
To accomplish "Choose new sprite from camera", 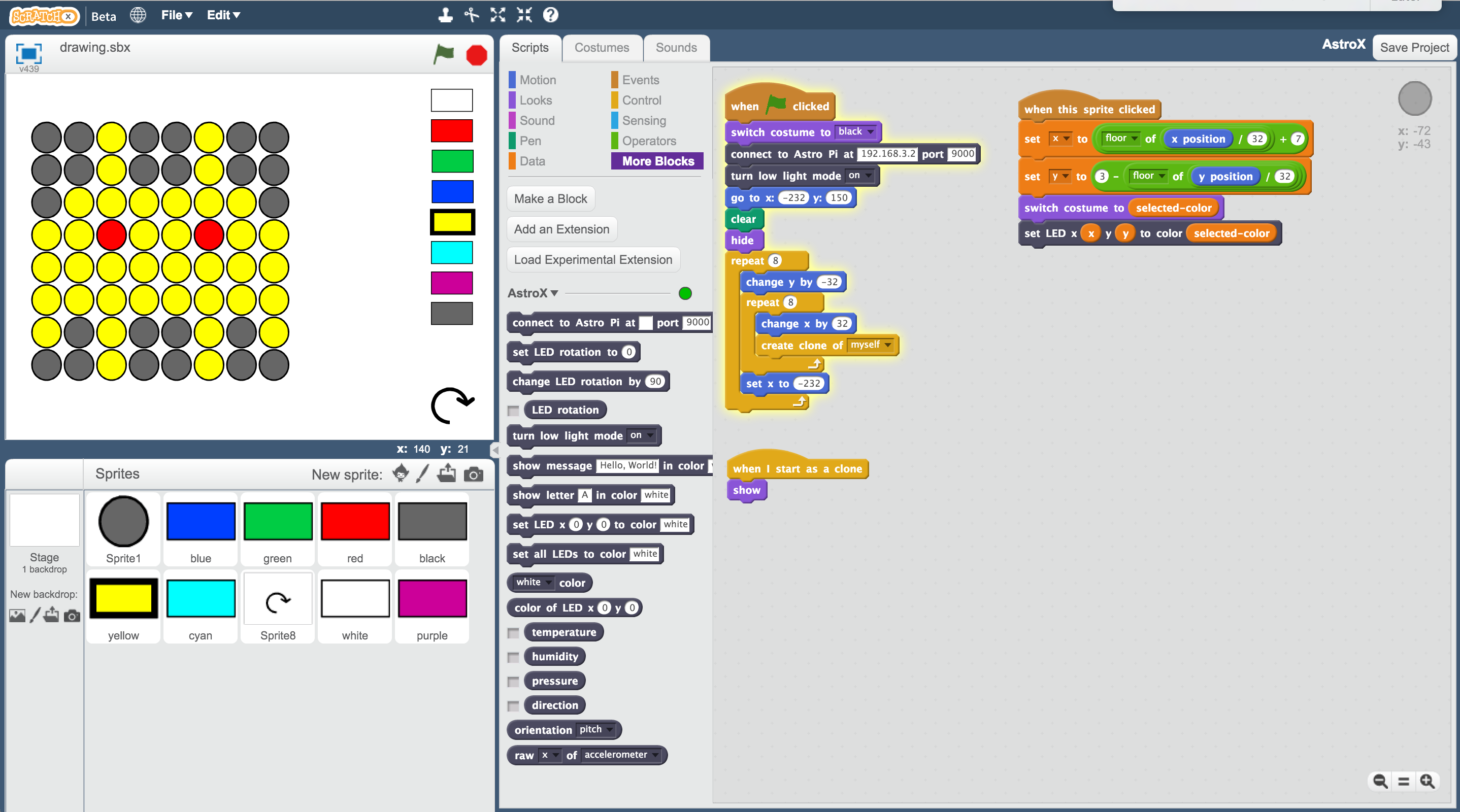I will tap(474, 475).
